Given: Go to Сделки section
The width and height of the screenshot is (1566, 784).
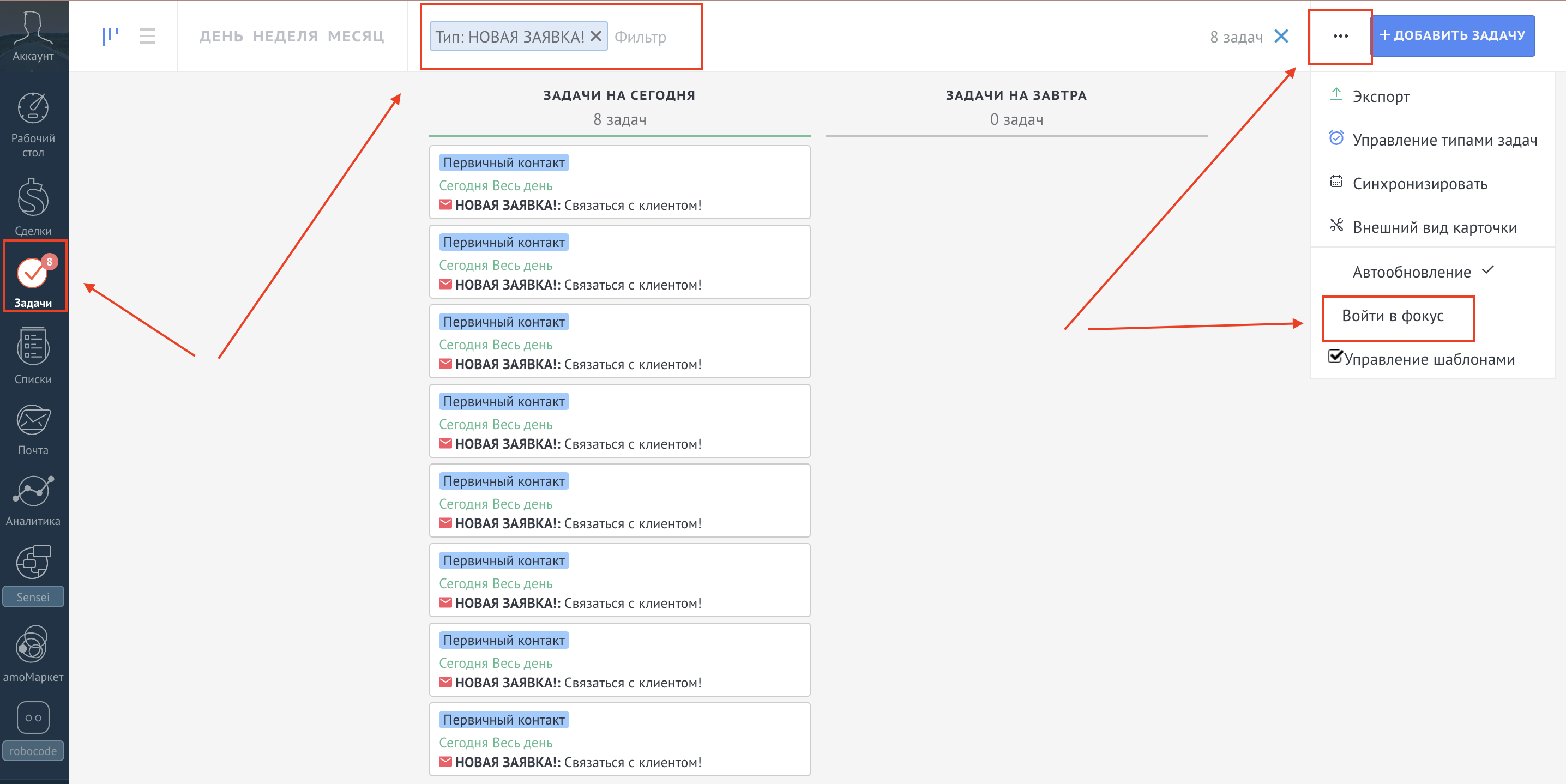Looking at the screenshot, I should click(x=33, y=207).
